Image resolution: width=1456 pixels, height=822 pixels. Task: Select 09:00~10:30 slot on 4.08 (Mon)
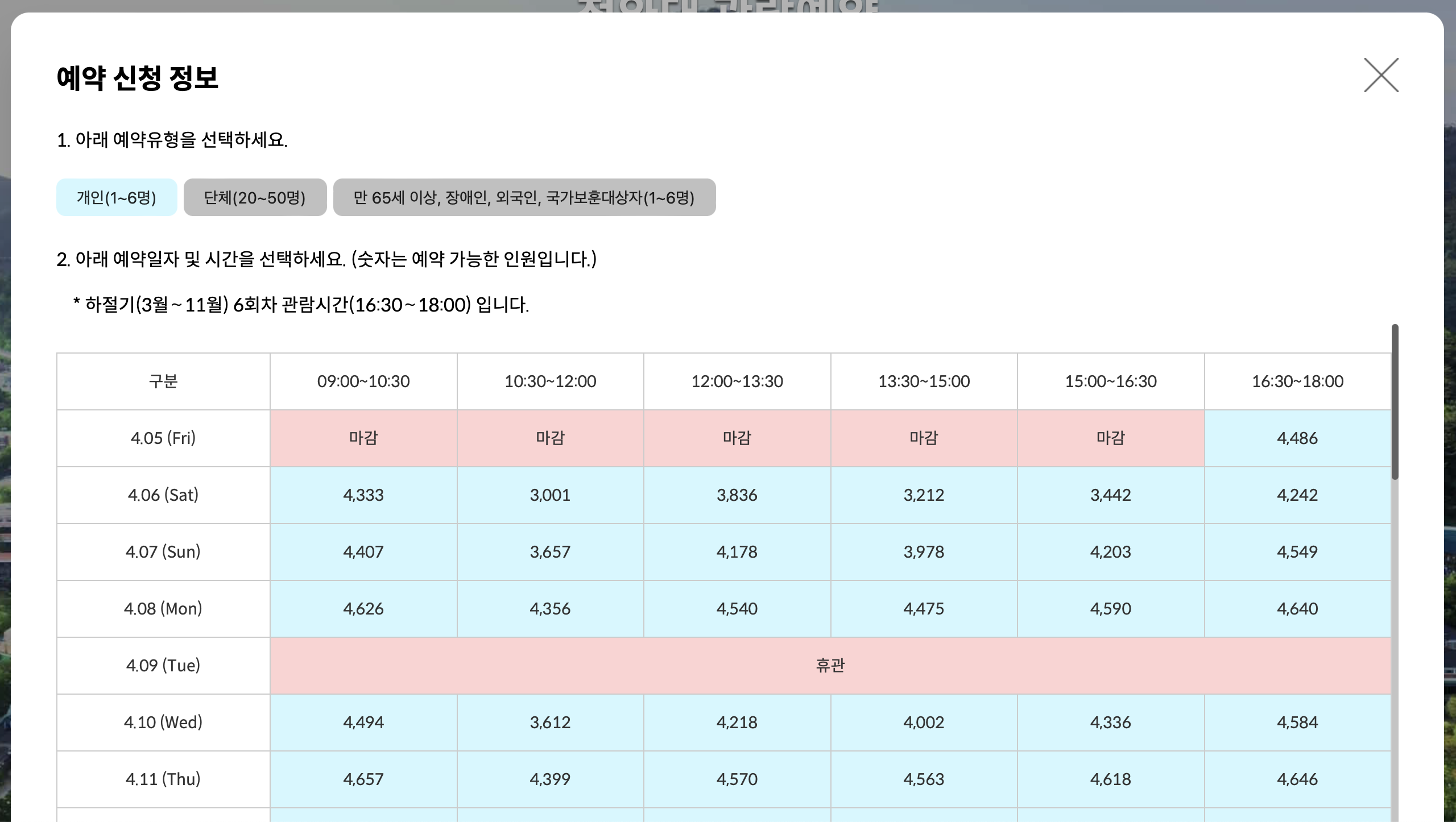pyautogui.click(x=363, y=608)
